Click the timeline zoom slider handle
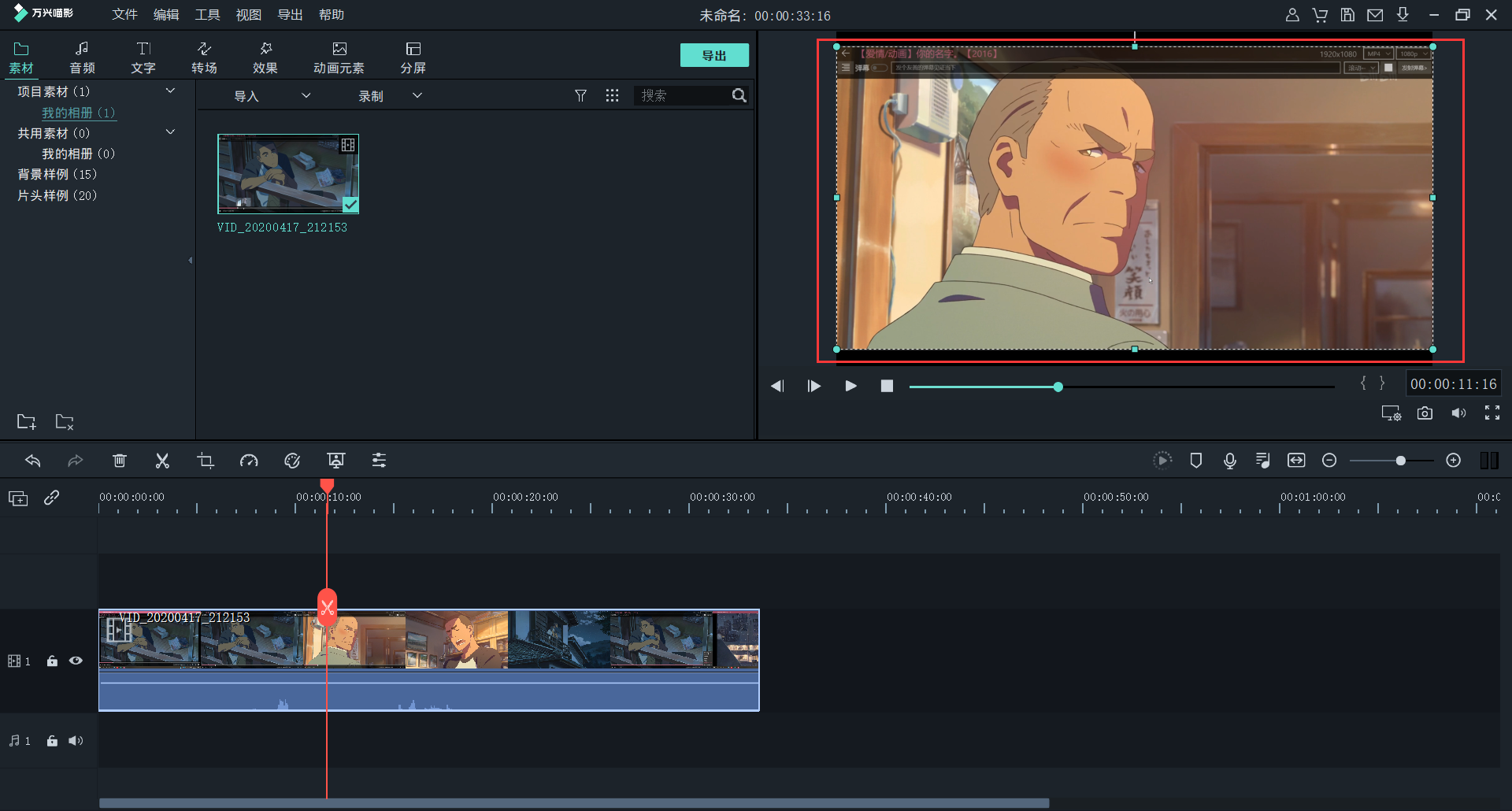The height and width of the screenshot is (811, 1512). [x=1400, y=461]
